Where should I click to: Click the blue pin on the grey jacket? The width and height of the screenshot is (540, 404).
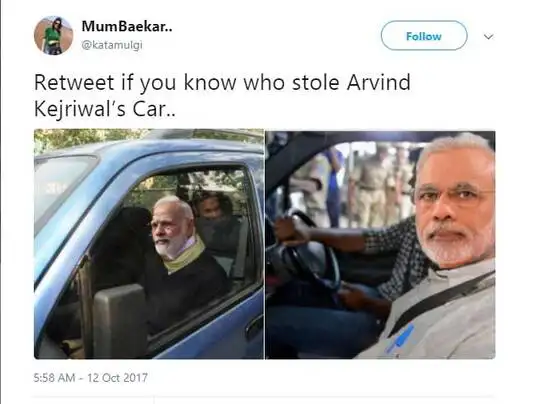400,338
